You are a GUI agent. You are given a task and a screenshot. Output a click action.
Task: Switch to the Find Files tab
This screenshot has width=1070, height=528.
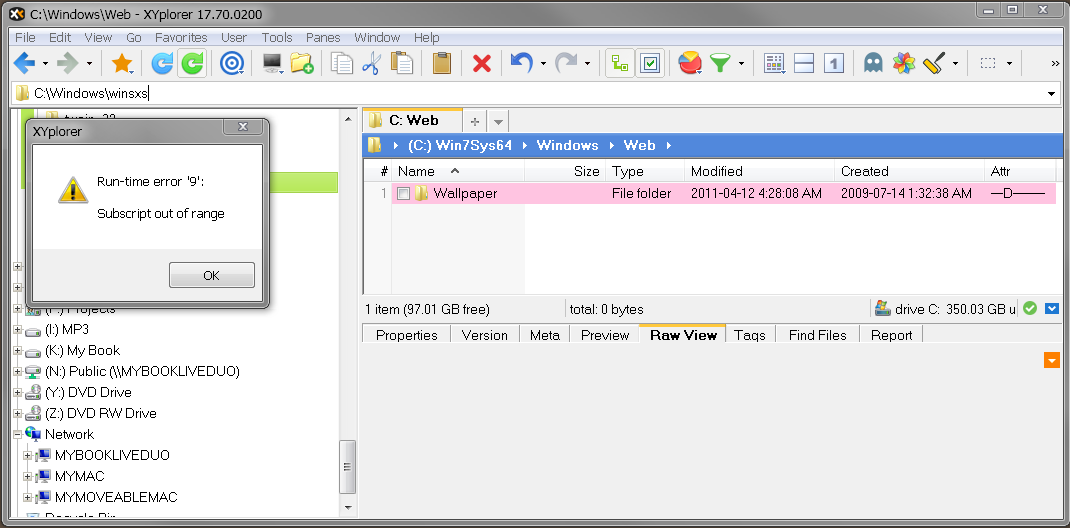(817, 335)
